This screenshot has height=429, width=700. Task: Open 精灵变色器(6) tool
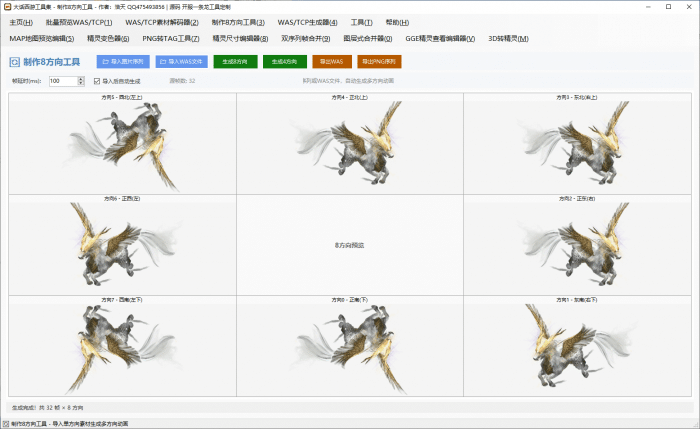tap(108, 39)
